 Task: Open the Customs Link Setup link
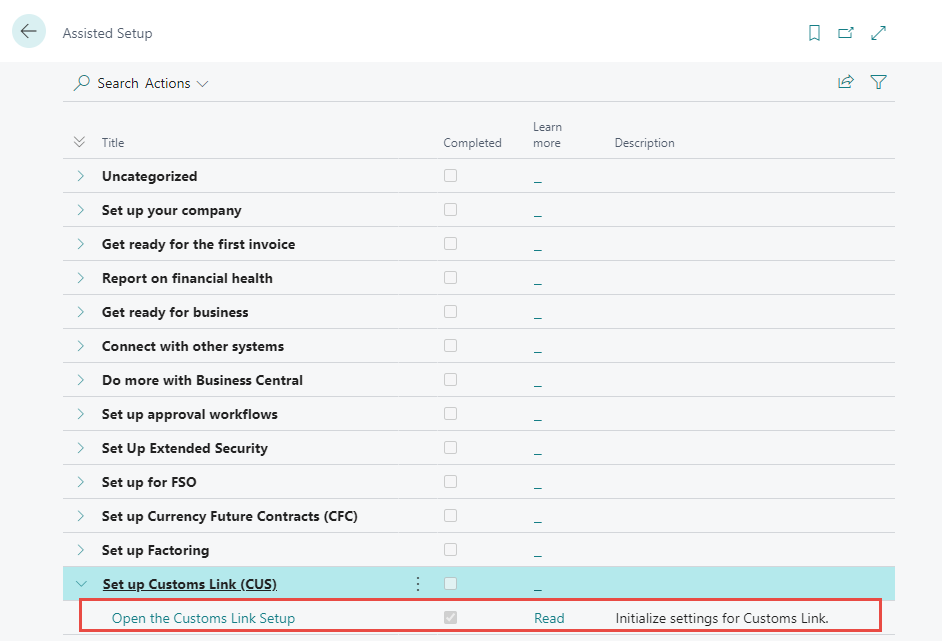(203, 618)
